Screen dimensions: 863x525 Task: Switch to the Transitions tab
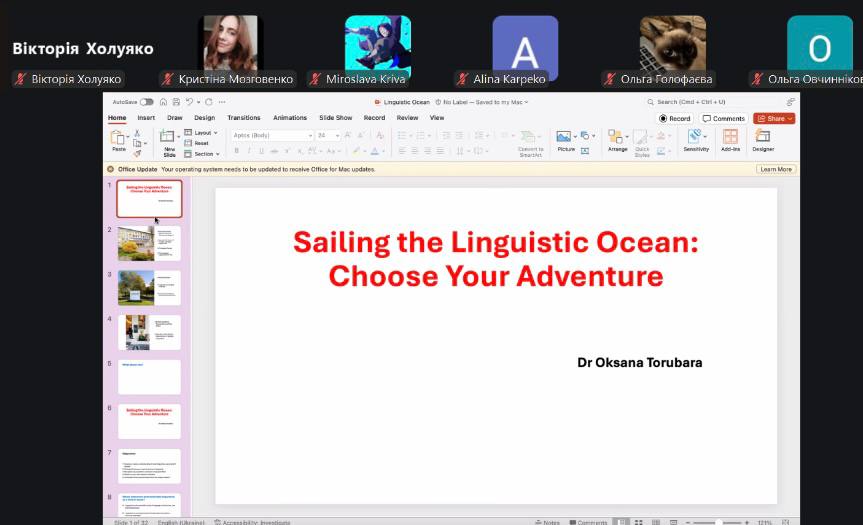[243, 118]
